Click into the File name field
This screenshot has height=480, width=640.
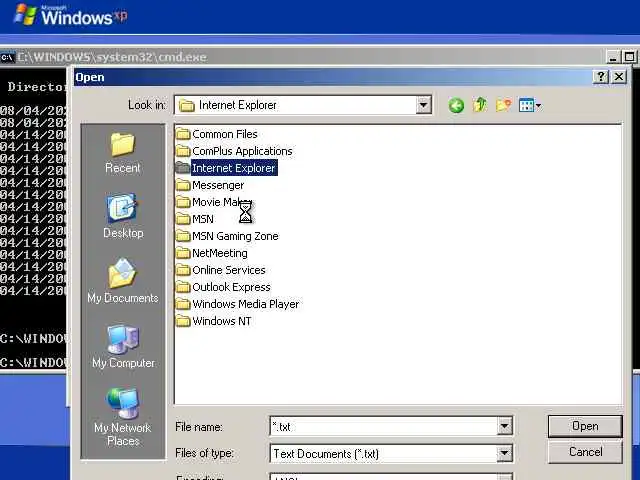click(384, 427)
